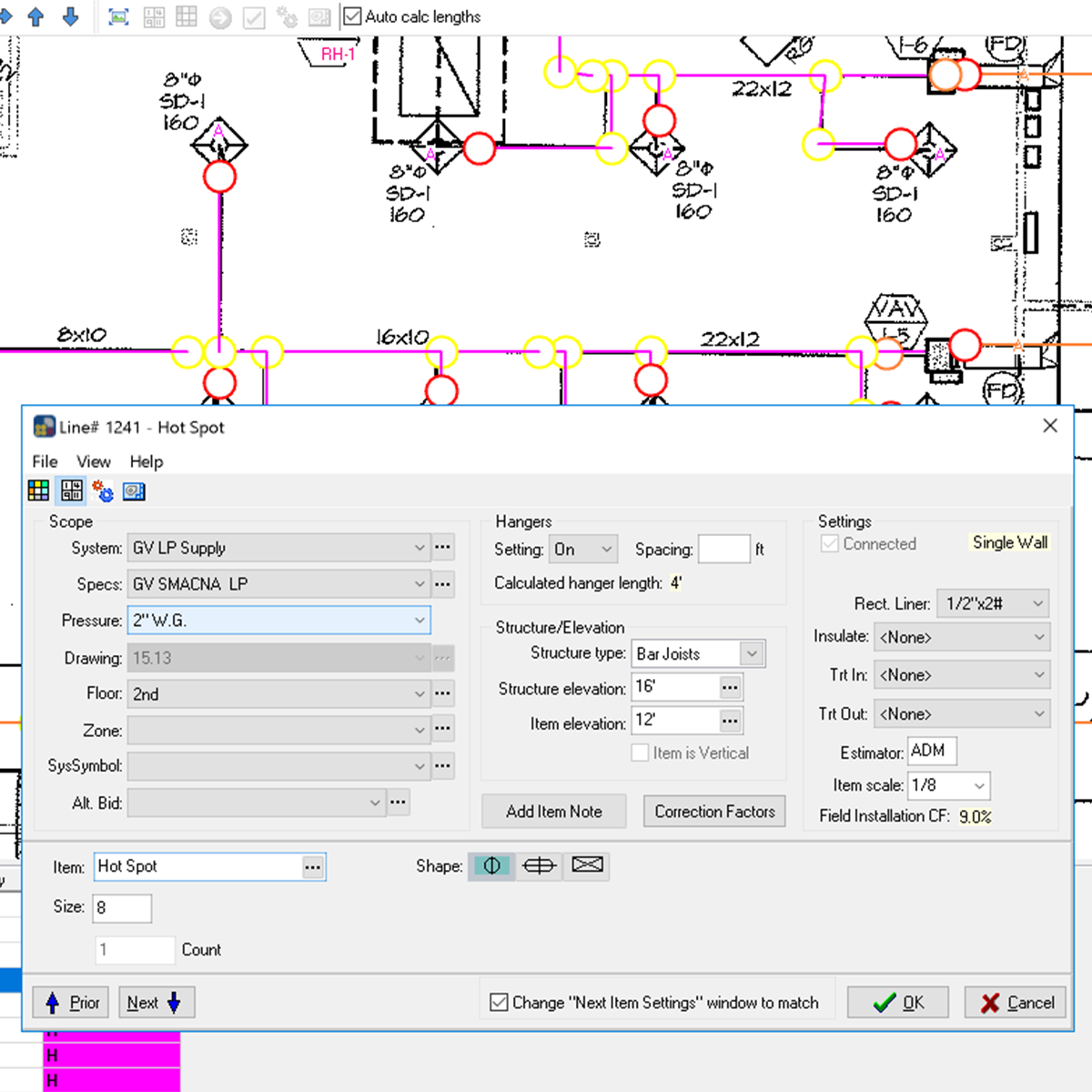Click inside the Size input field

121,907
